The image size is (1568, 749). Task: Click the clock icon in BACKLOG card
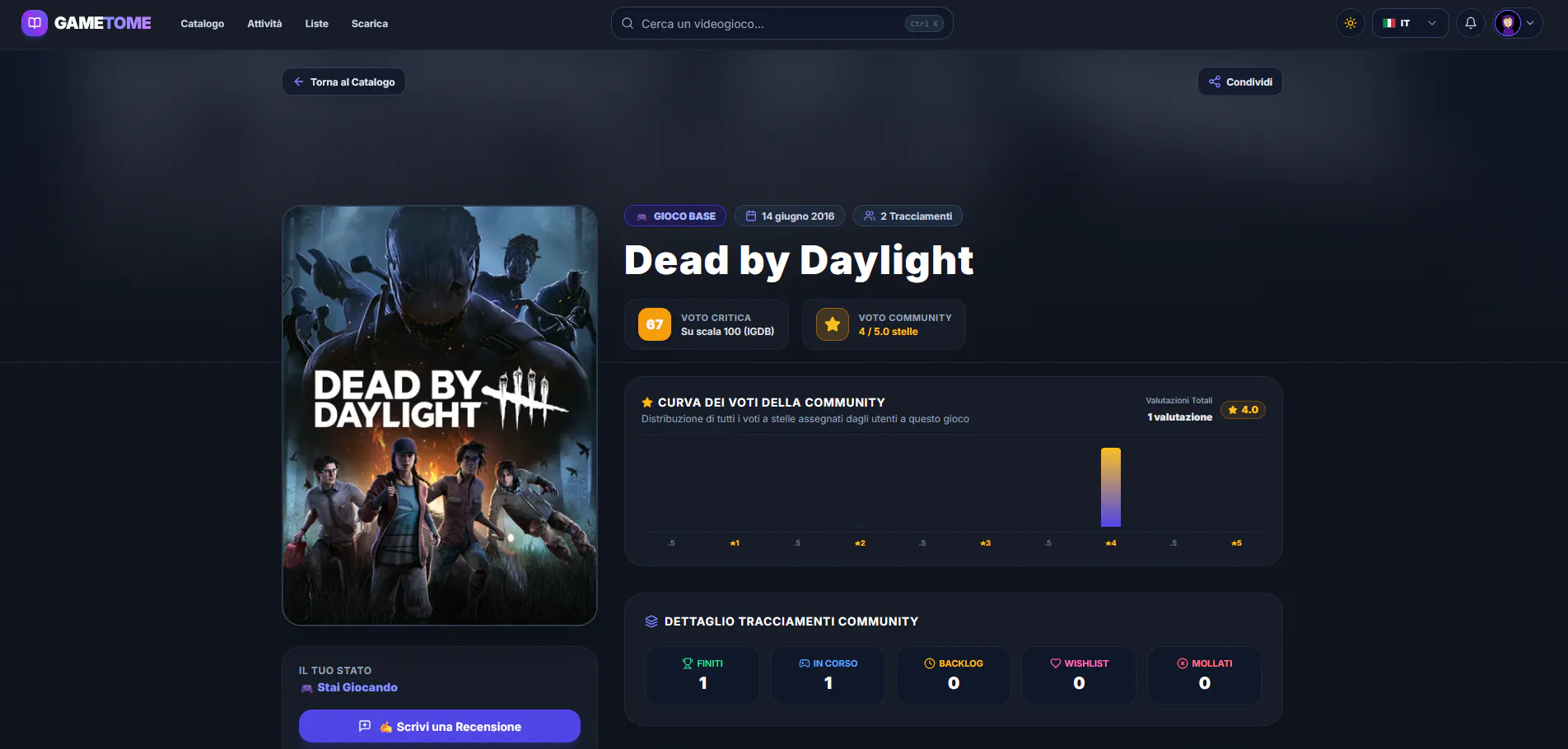[x=930, y=663]
